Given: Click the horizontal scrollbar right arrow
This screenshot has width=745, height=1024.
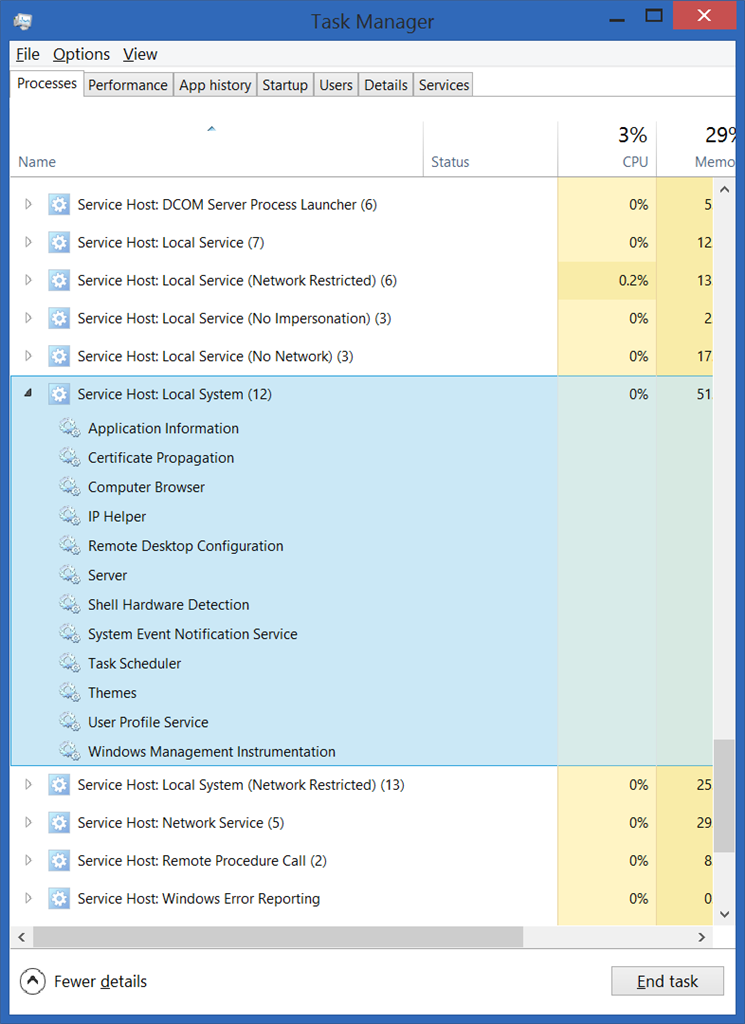Looking at the screenshot, I should [702, 937].
